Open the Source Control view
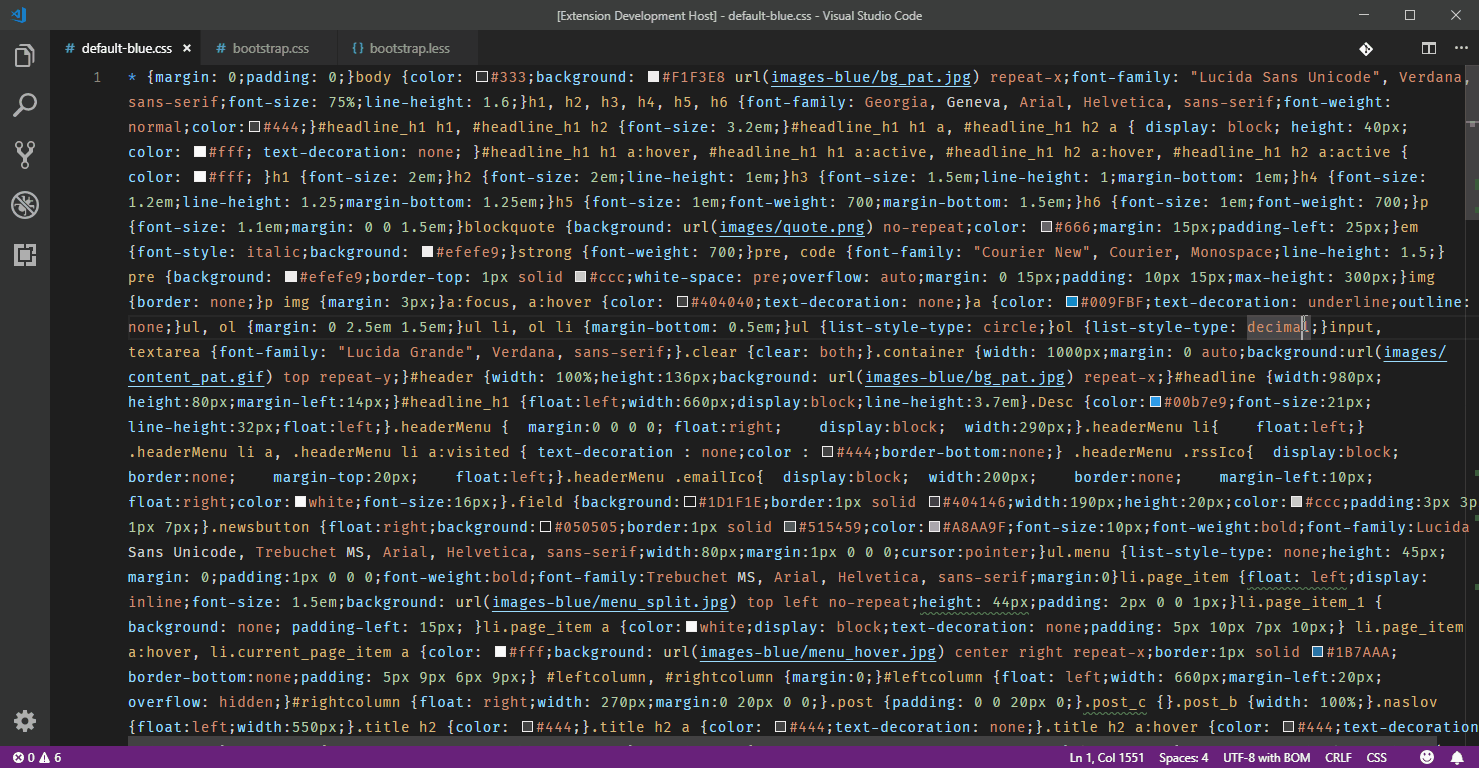 coord(25,155)
